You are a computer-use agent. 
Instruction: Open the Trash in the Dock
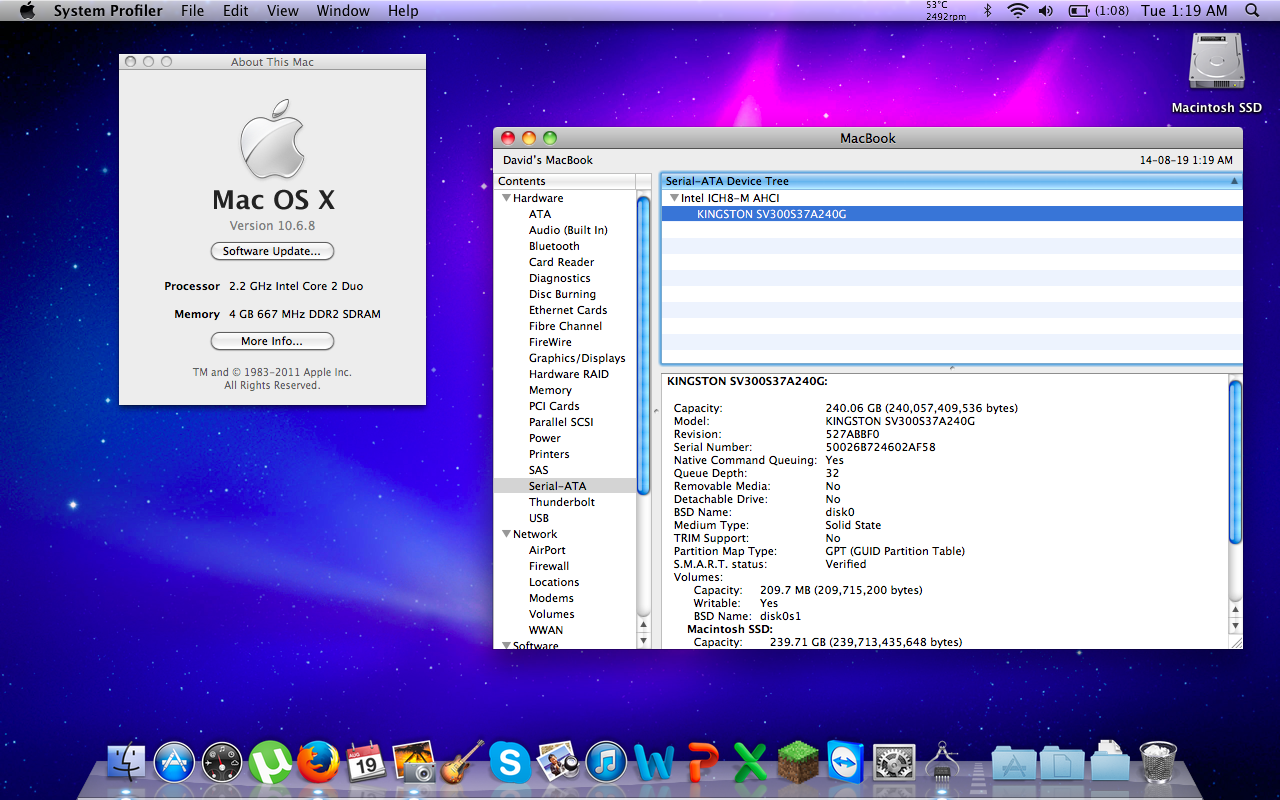pyautogui.click(x=1158, y=762)
